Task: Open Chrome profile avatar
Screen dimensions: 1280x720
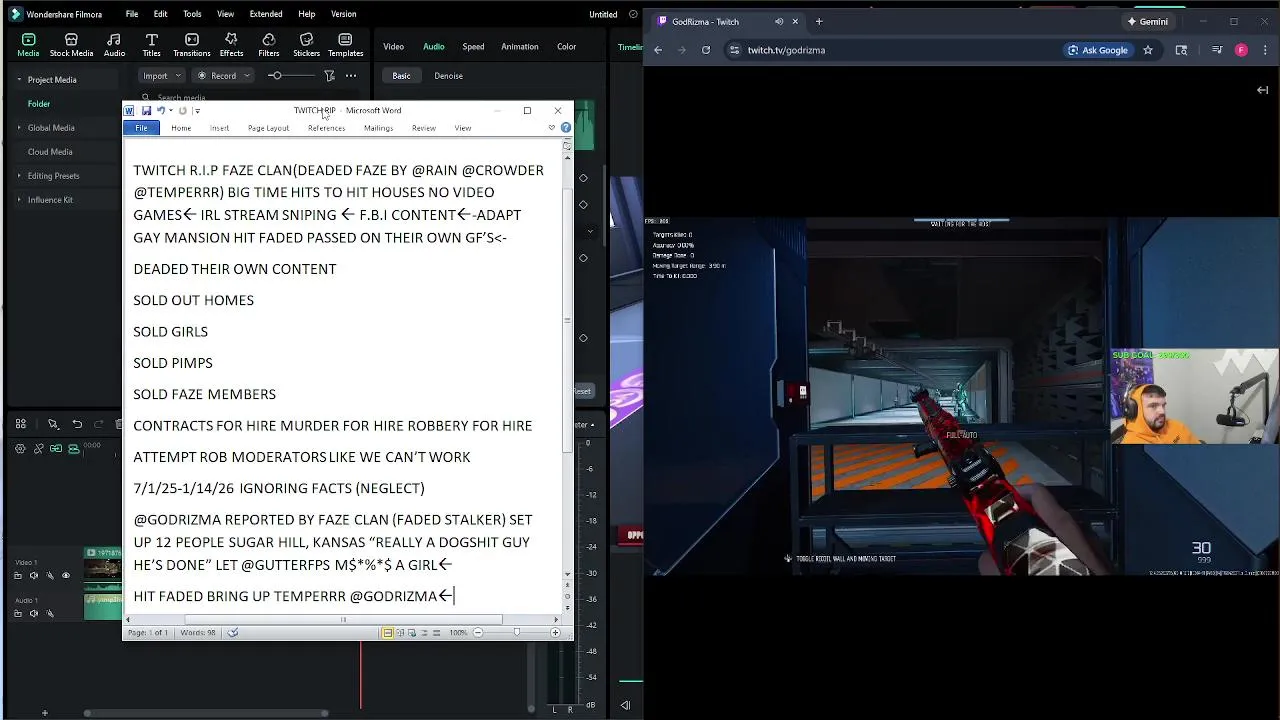Action: [1241, 50]
